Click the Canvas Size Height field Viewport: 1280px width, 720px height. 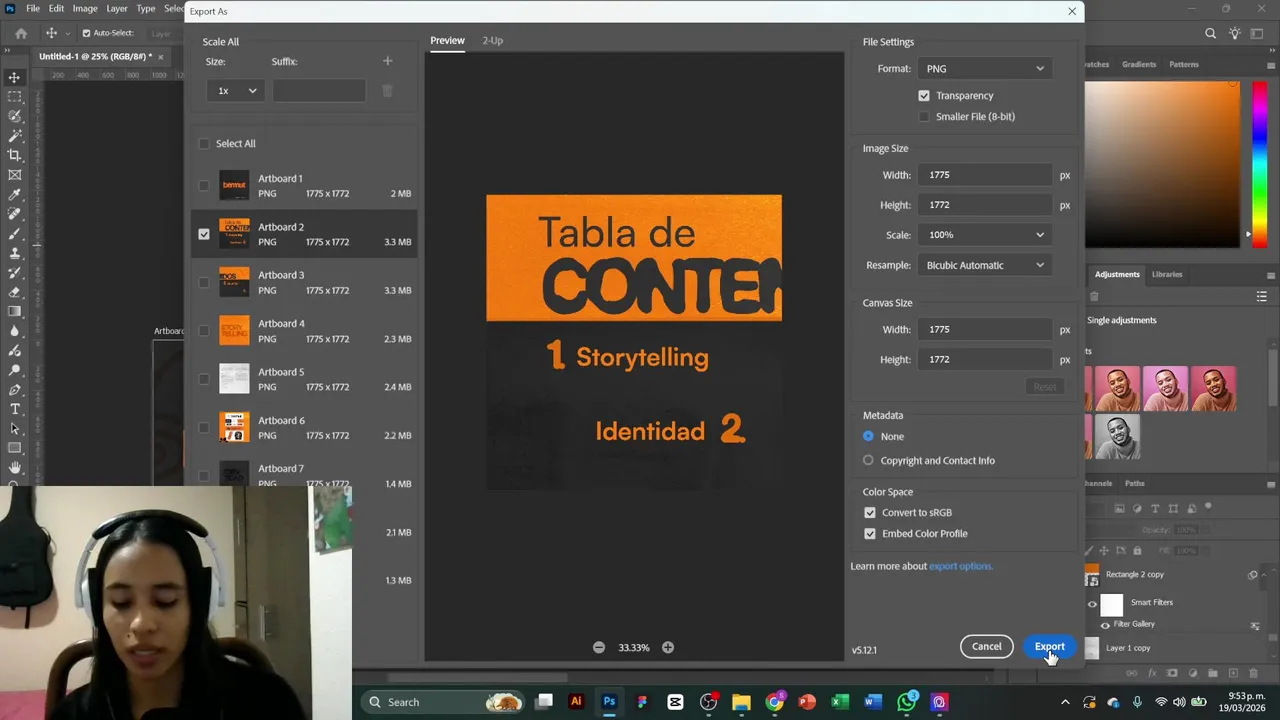pyautogui.click(x=985, y=360)
